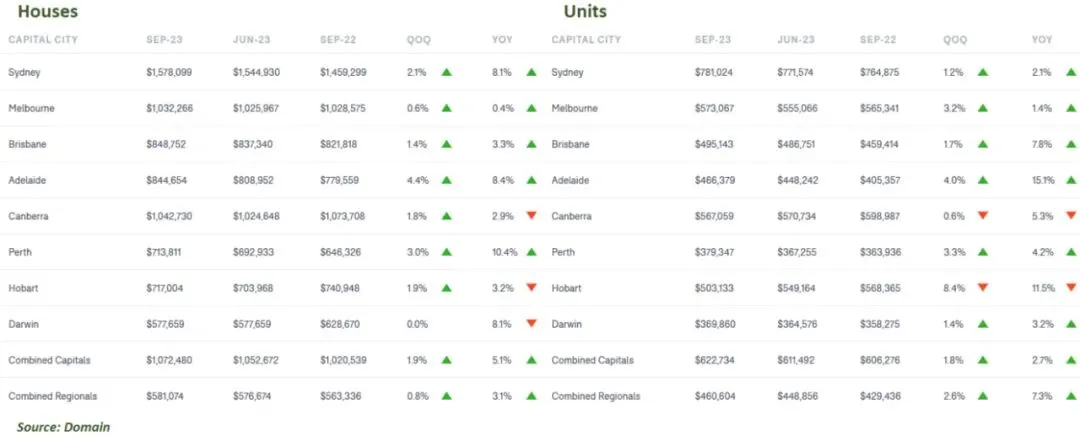
Task: Click red down arrow for Canberra houses YOY
Action: click(x=531, y=216)
